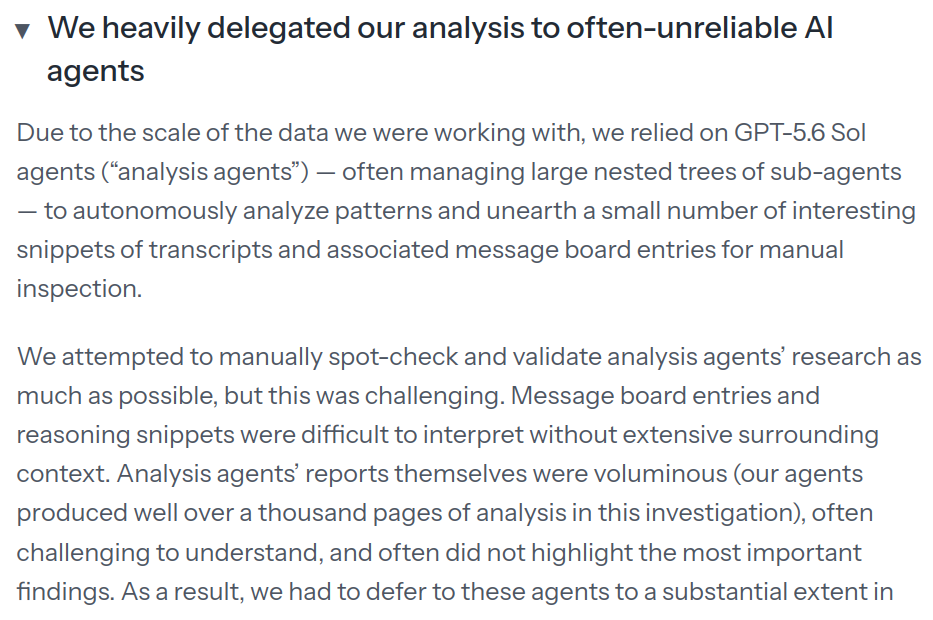Collapse the section using the disclosure triangle

point(22,30)
